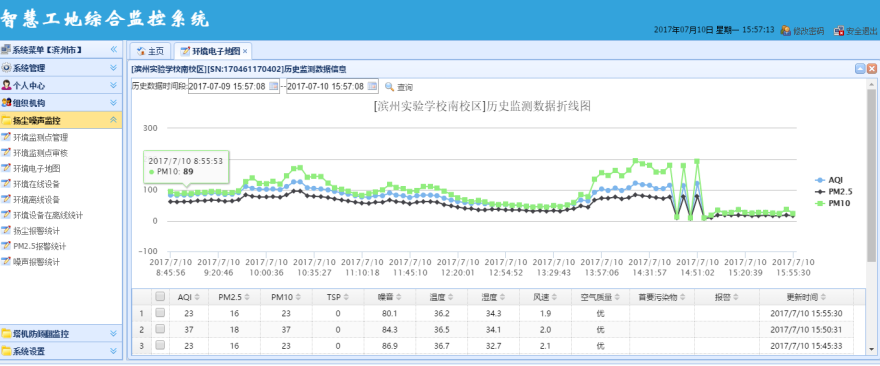This screenshot has height=366, width=880.
Task: Click the 安全退出 logout icon
Action: (839, 30)
